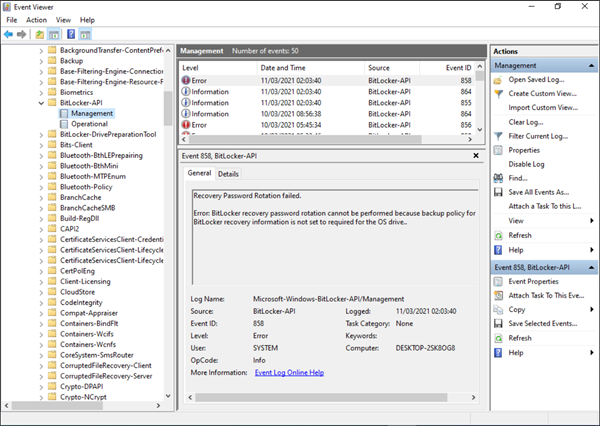This screenshot has width=600, height=426.
Task: Collapse the BitLocker-API tree folder
Action: pyautogui.click(x=41, y=102)
